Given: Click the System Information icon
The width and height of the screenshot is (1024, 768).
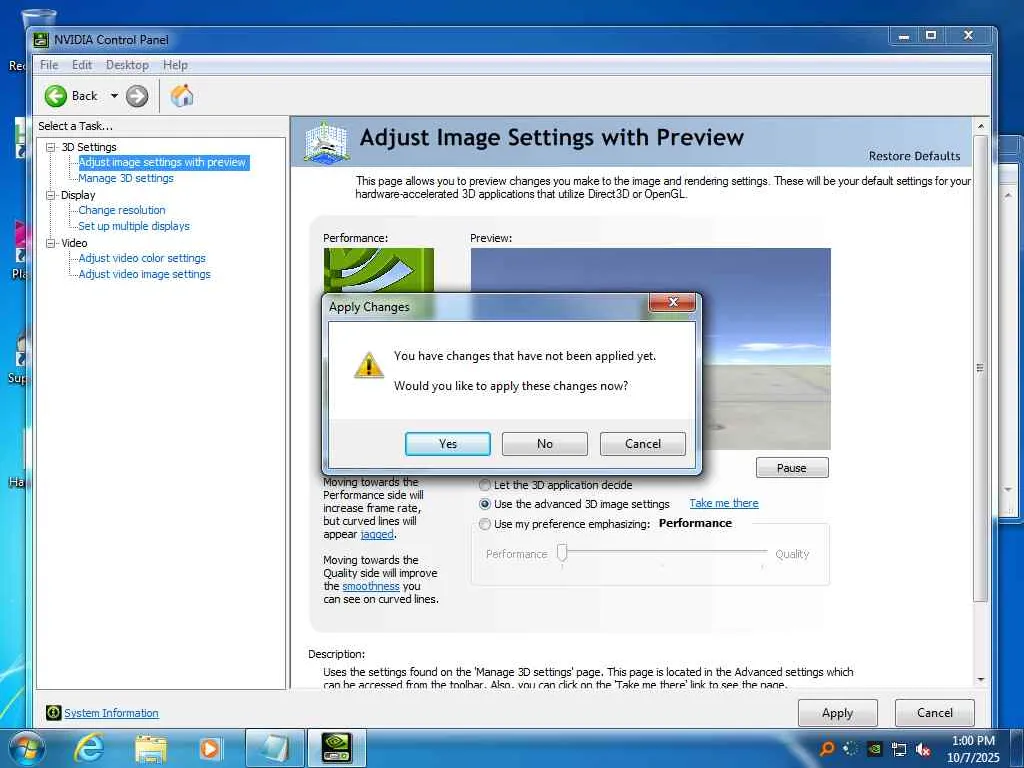Looking at the screenshot, I should [x=54, y=712].
